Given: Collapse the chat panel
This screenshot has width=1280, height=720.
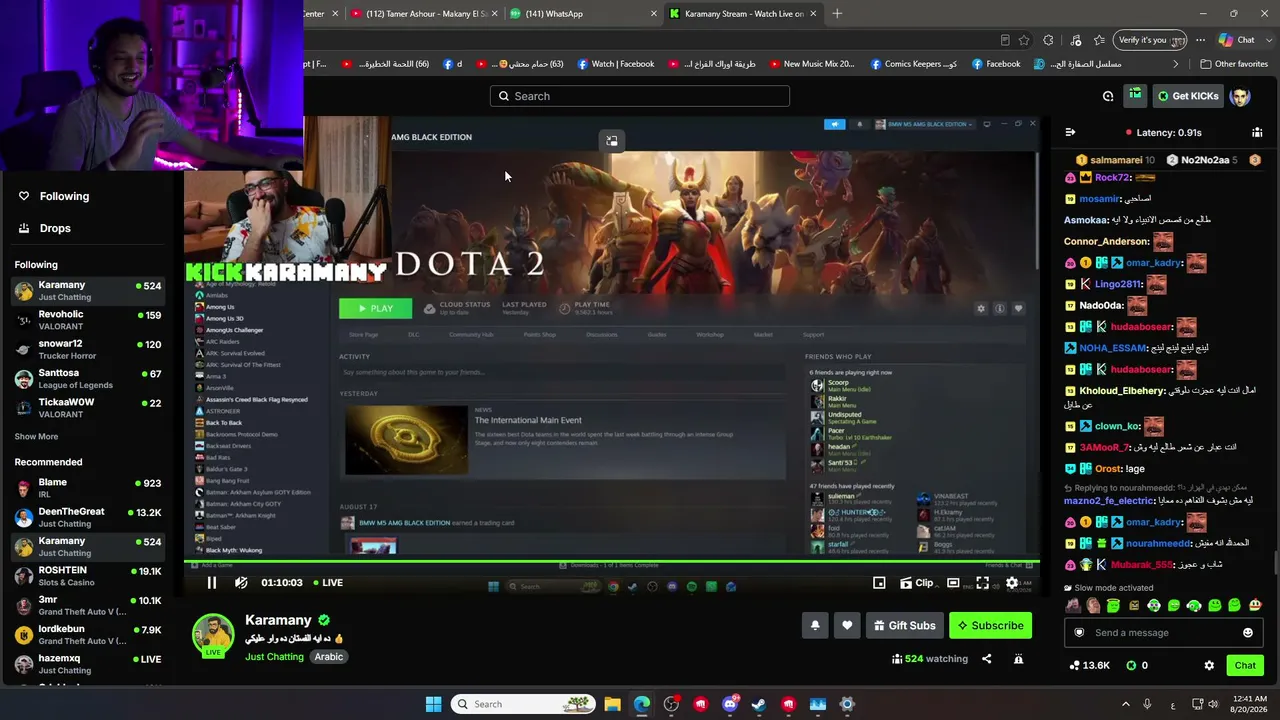Looking at the screenshot, I should click(x=1070, y=132).
